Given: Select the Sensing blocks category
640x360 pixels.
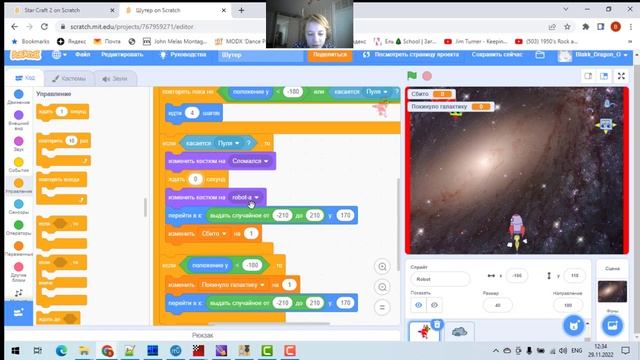Looking at the screenshot, I should point(18,207).
